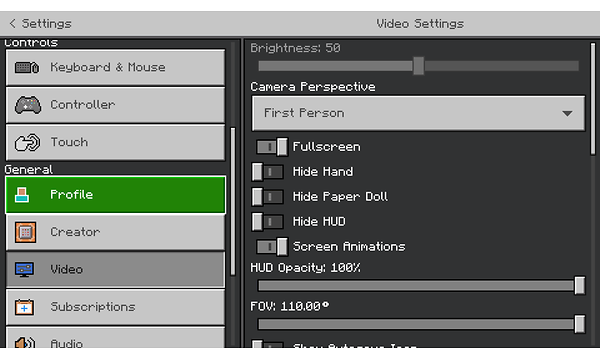Click the keyboard icon beside Keyboard & Mouse
Image resolution: width=600 pixels, height=360 pixels.
(x=27, y=68)
